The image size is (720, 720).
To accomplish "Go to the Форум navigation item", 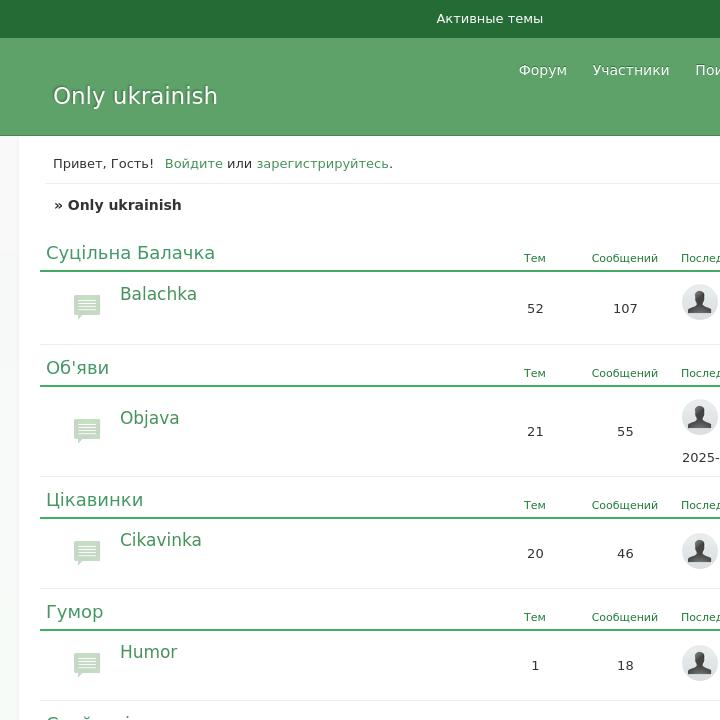I will tap(542, 70).
